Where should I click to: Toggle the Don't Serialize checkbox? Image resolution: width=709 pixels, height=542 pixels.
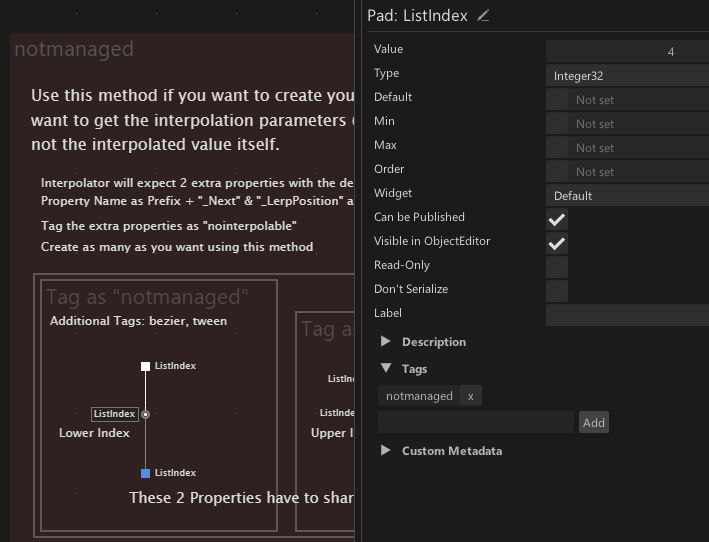(557, 291)
